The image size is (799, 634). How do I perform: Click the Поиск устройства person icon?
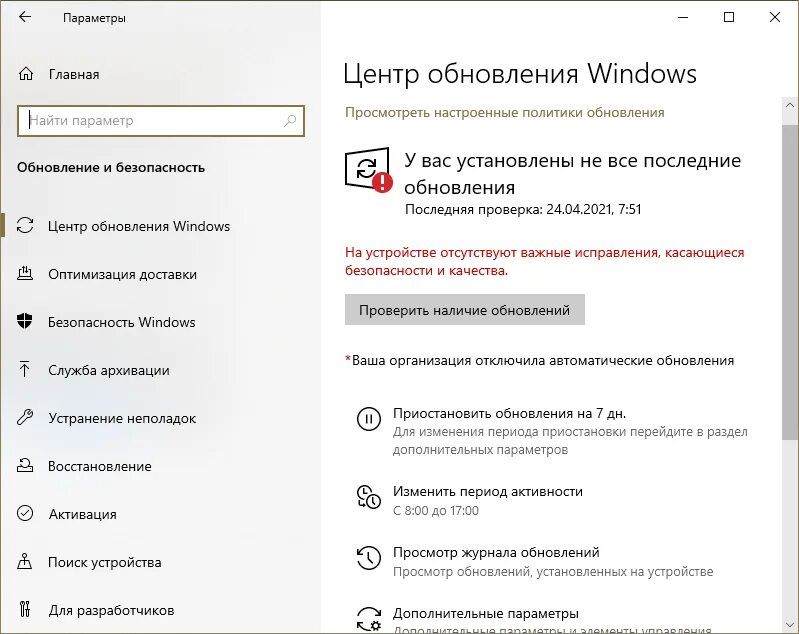pos(24,561)
